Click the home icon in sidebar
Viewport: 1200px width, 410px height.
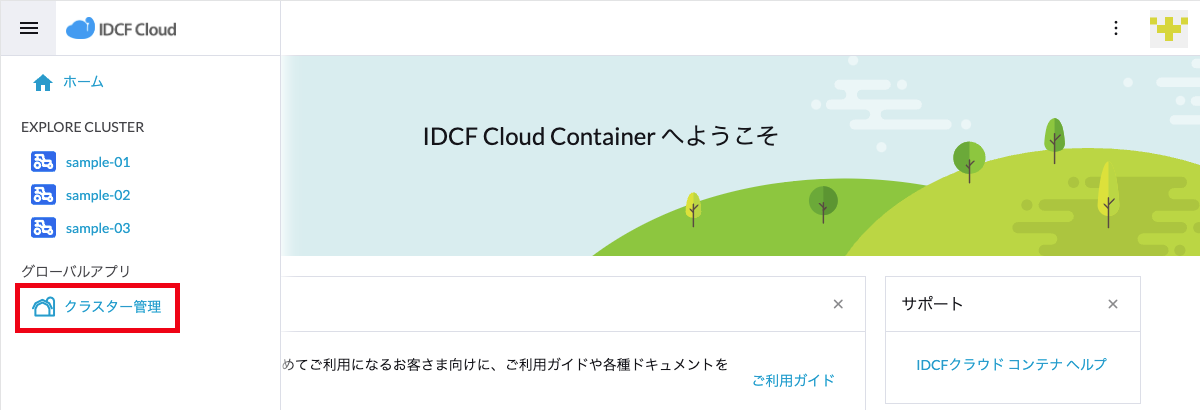coord(43,83)
